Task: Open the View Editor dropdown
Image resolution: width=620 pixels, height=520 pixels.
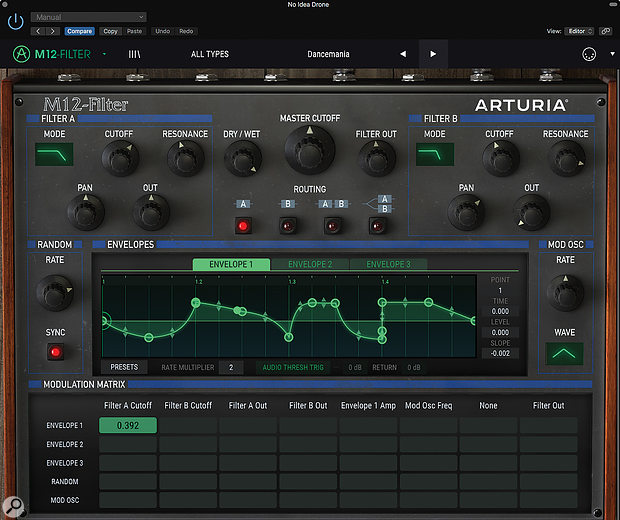Action: [x=579, y=31]
